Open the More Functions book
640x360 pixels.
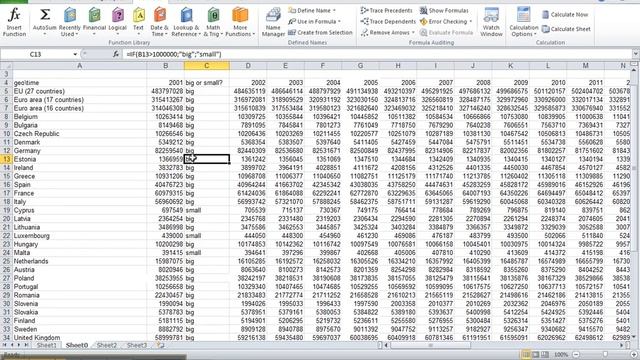[240, 22]
